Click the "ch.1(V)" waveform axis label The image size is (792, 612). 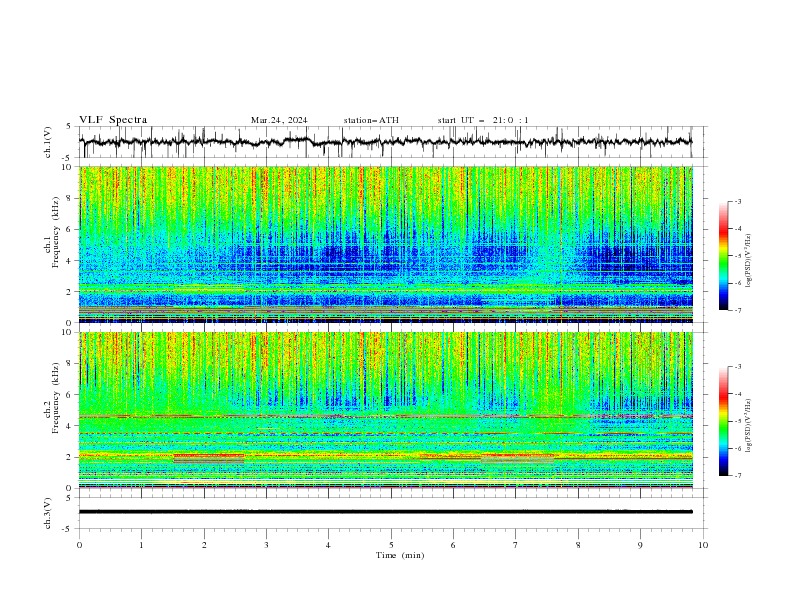(x=48, y=142)
